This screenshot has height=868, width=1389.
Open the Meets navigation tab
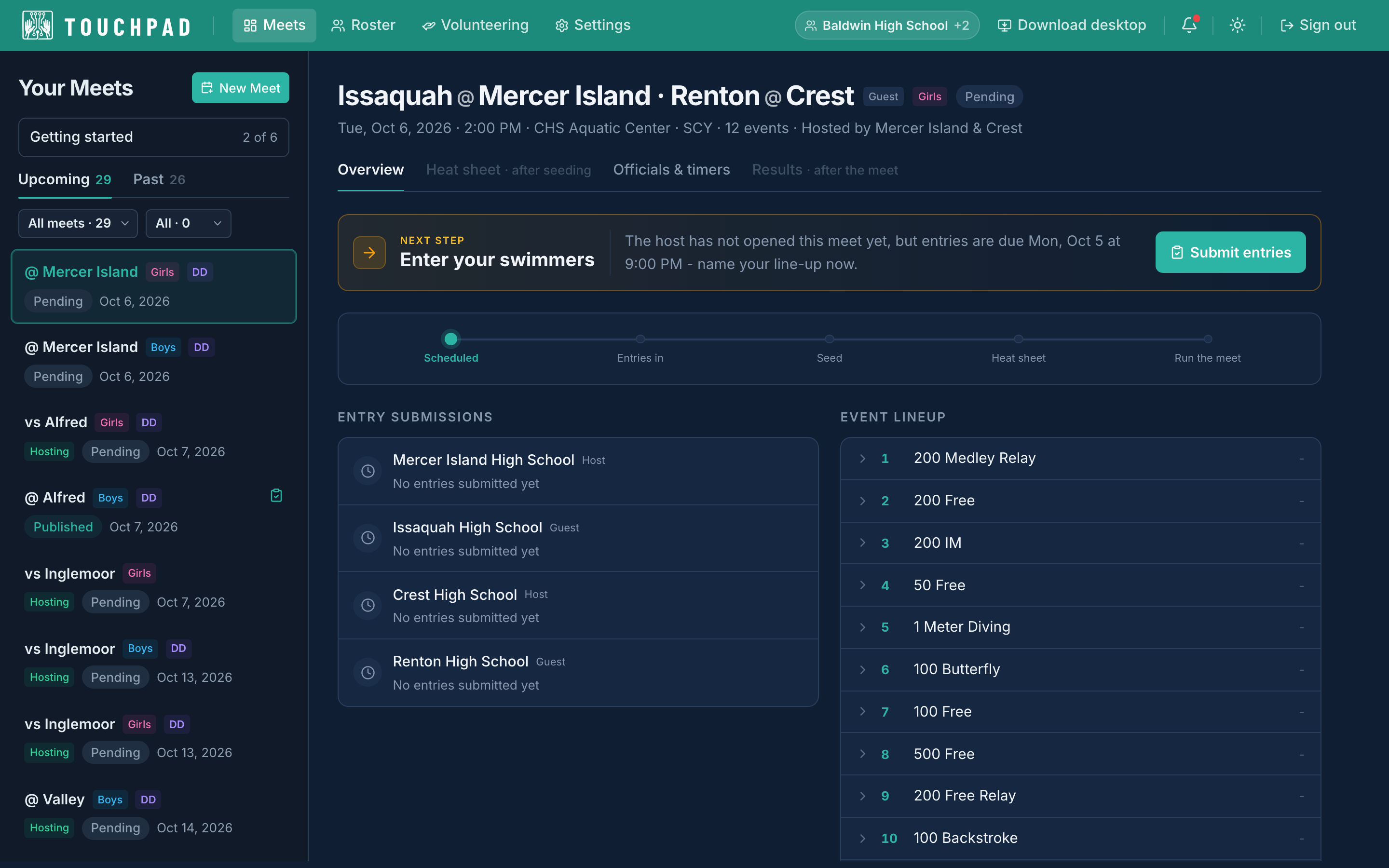point(274,25)
